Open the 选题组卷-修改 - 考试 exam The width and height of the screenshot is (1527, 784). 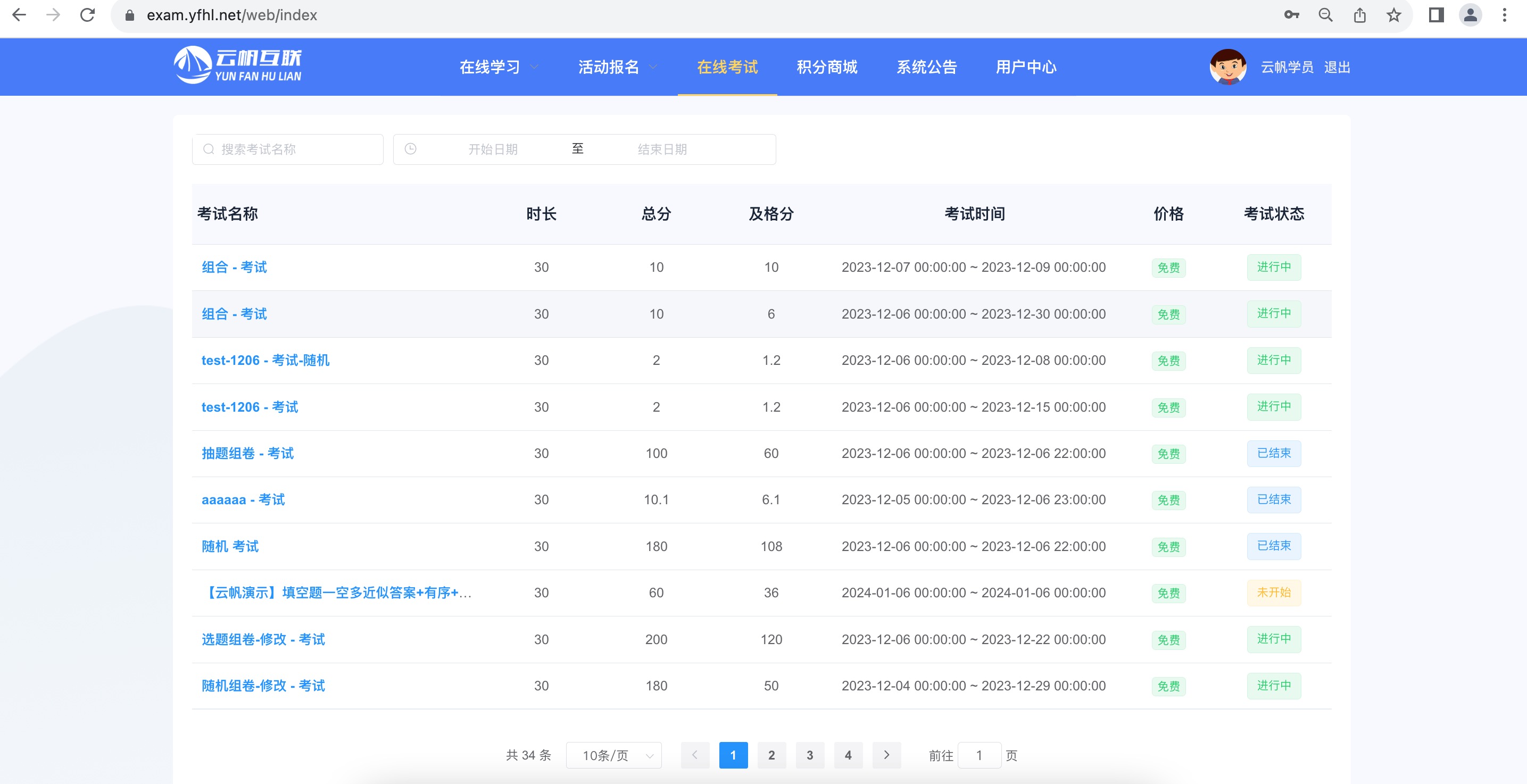click(x=263, y=639)
